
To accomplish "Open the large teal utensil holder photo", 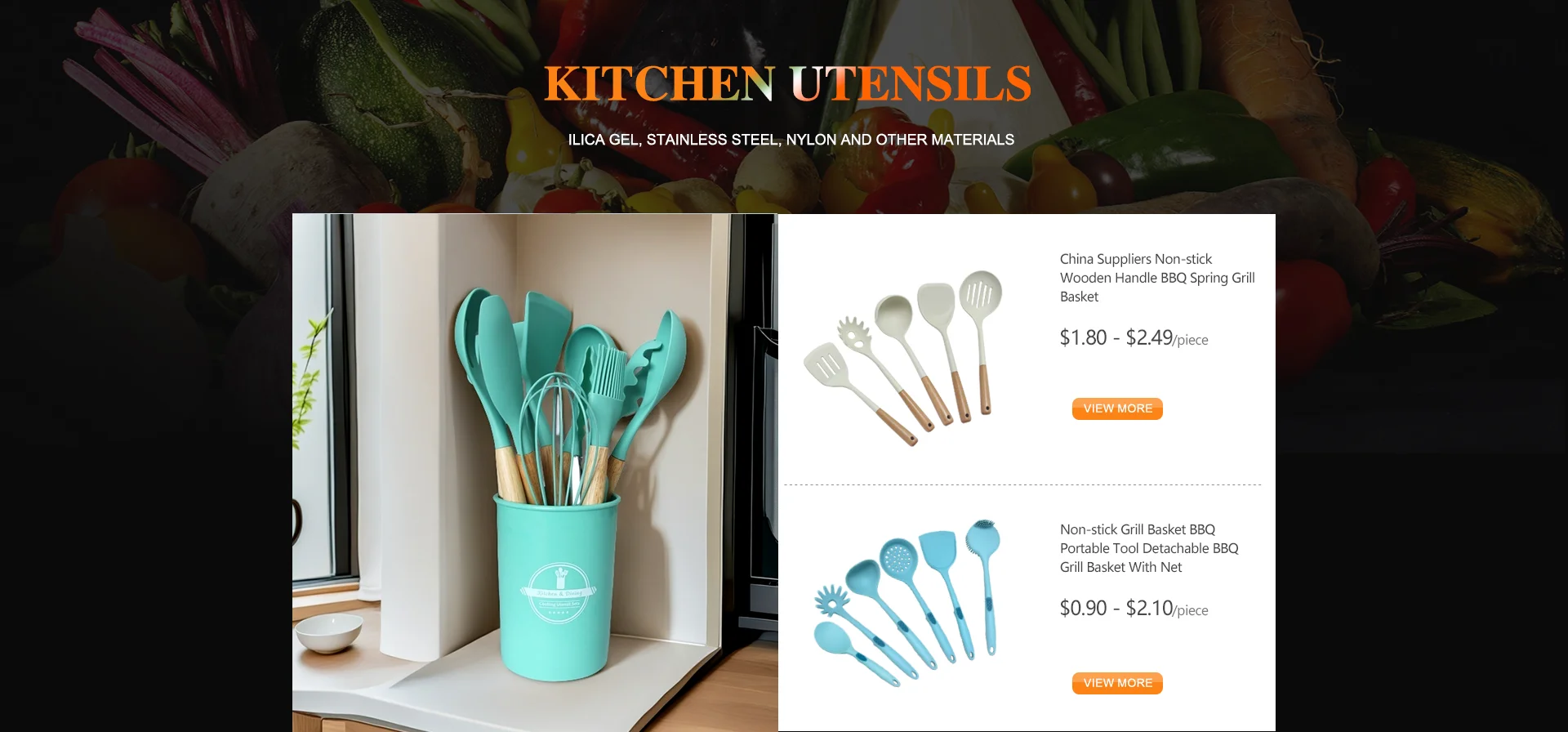I will point(535,472).
